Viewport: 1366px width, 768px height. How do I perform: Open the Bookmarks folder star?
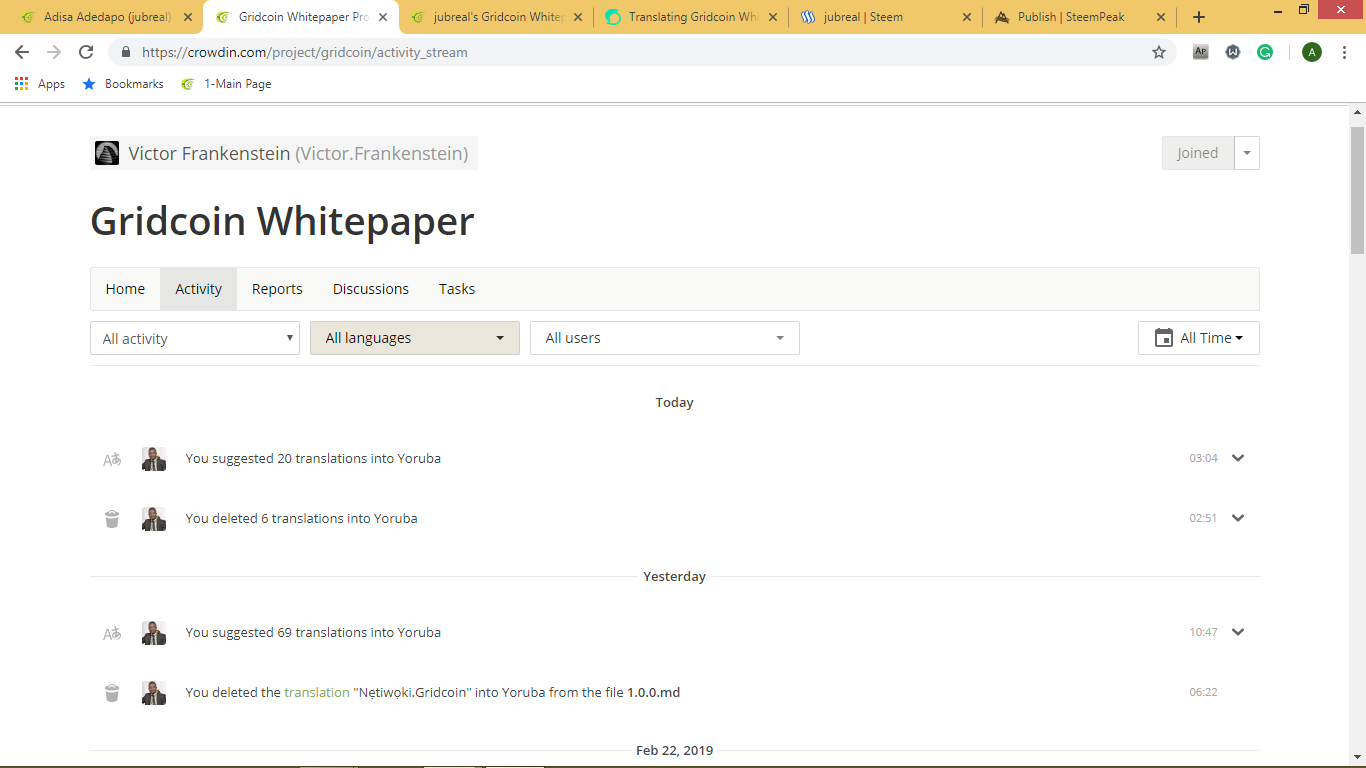tap(89, 84)
